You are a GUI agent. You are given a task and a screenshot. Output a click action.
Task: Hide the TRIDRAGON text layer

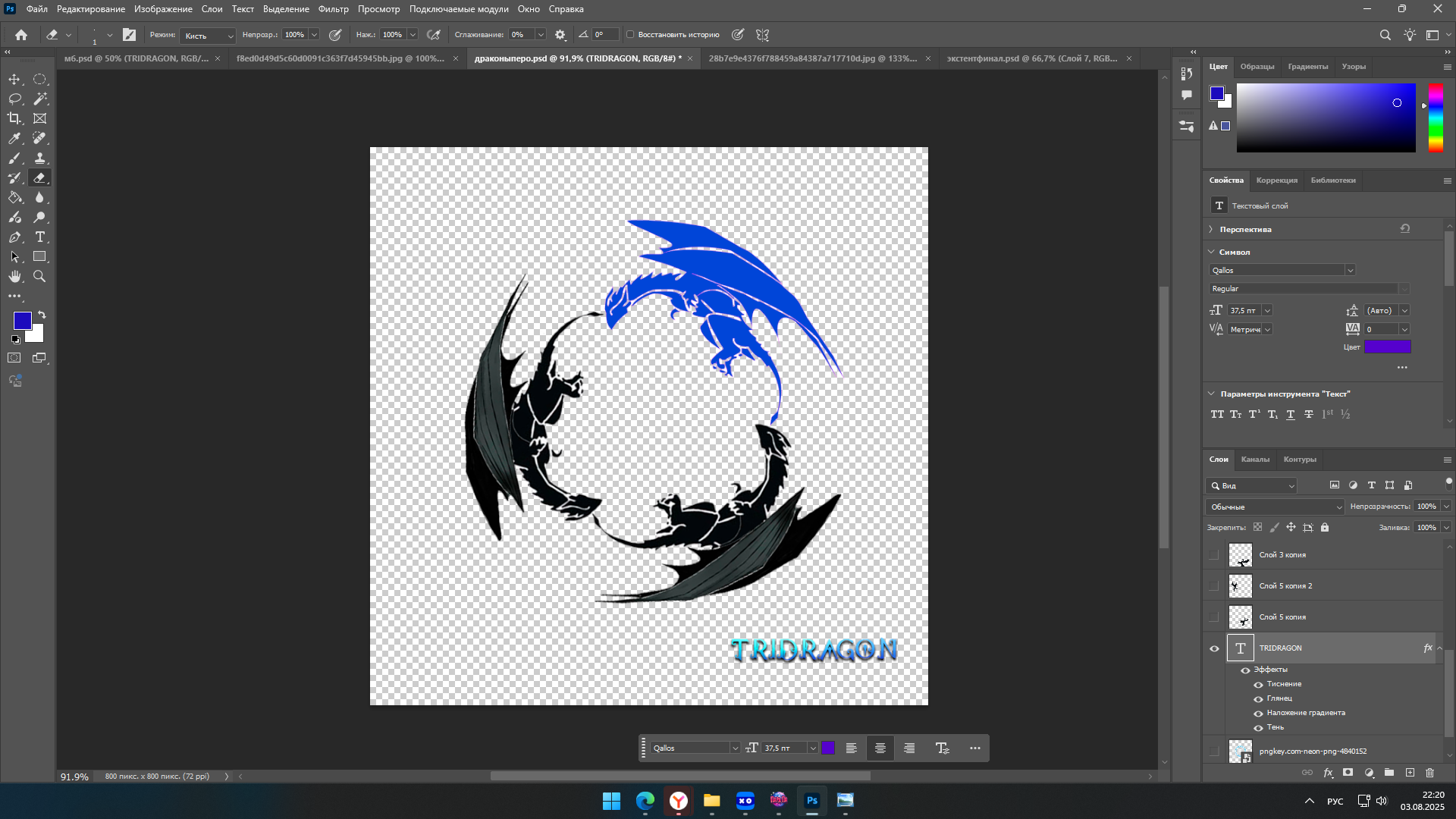(x=1214, y=648)
